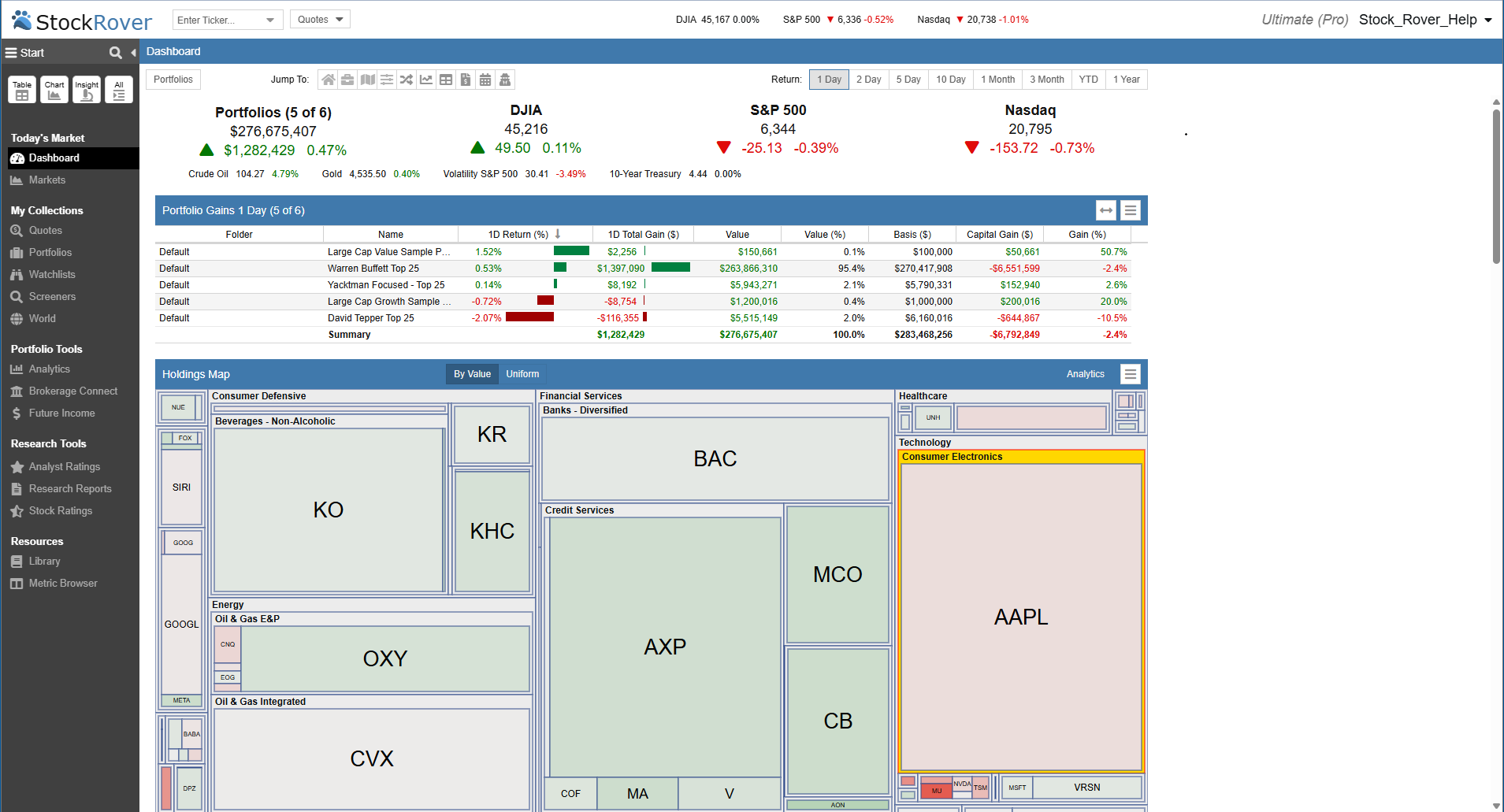The image size is (1504, 812).
Task: Select the 10 Day return period
Action: pyautogui.click(x=950, y=80)
